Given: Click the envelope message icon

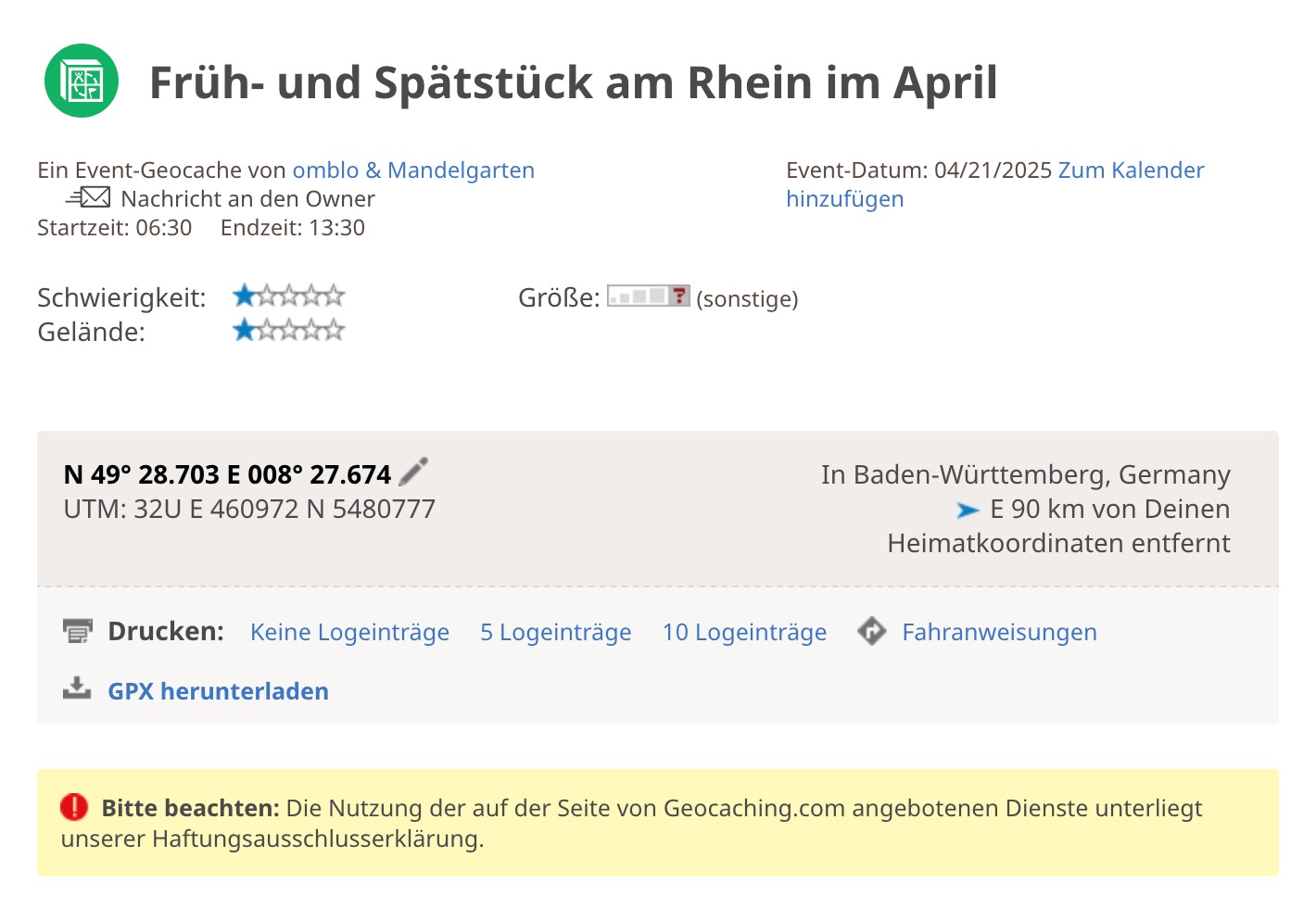Looking at the screenshot, I should (88, 197).
